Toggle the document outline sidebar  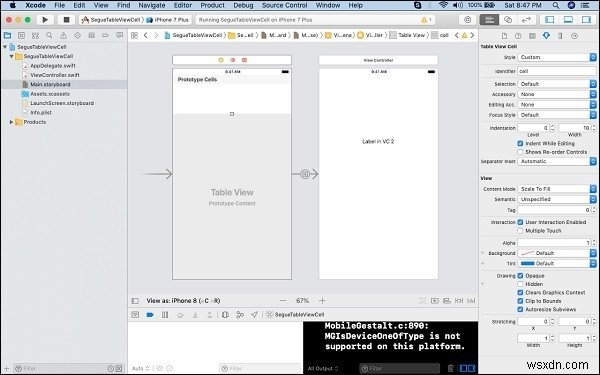coord(135,301)
